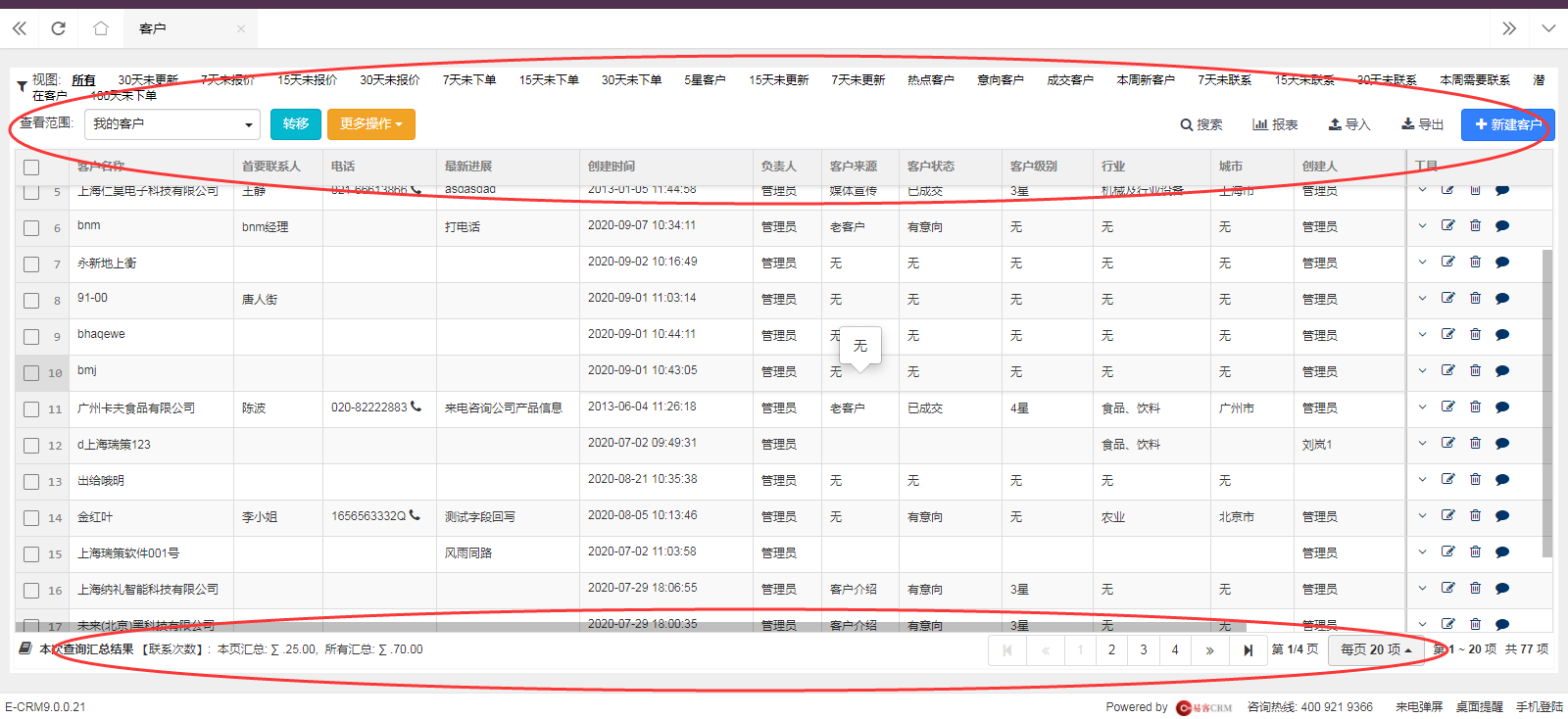1568x719 pixels.
Task: Expand row actions chevron for bnm
Action: [x=1422, y=225]
